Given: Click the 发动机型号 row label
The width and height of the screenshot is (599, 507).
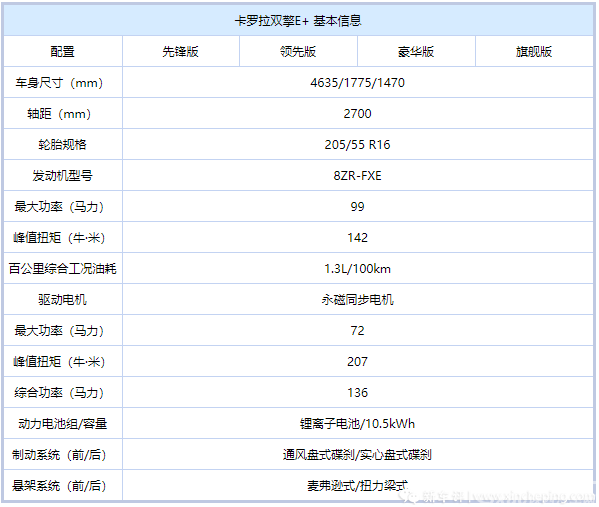Looking at the screenshot, I should coord(63,176).
